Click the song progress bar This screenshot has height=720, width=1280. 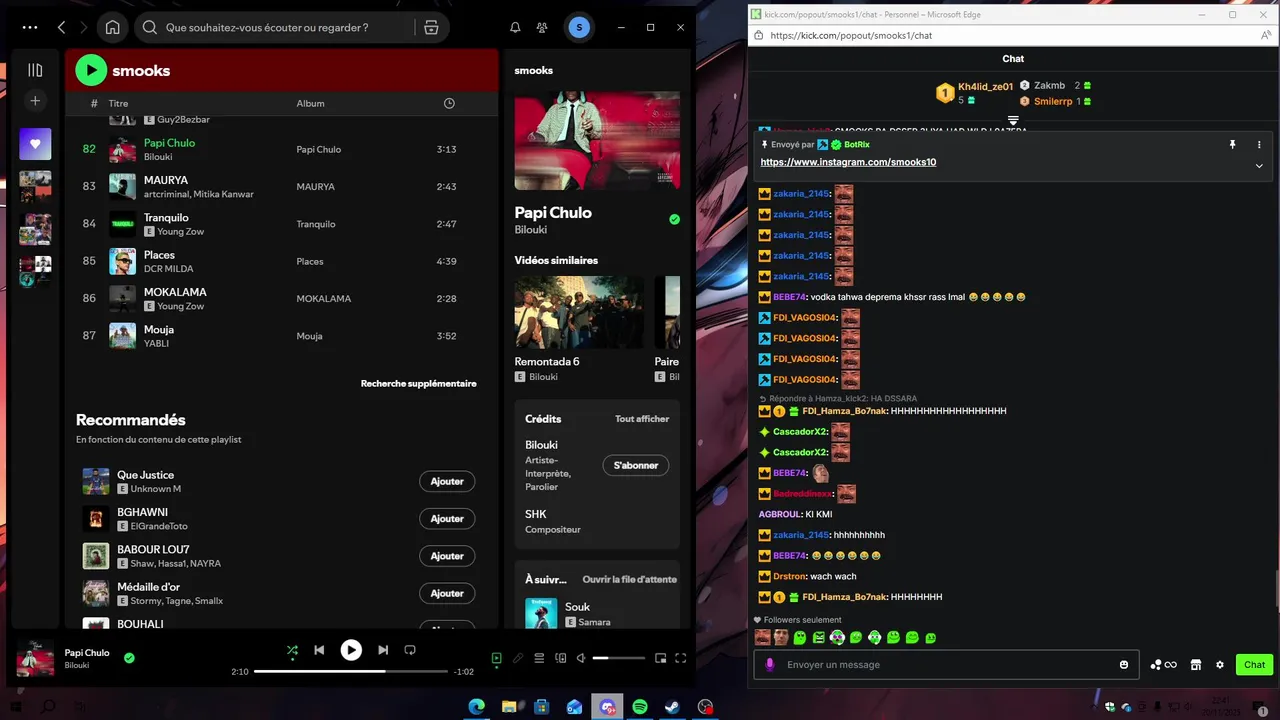(x=351, y=672)
